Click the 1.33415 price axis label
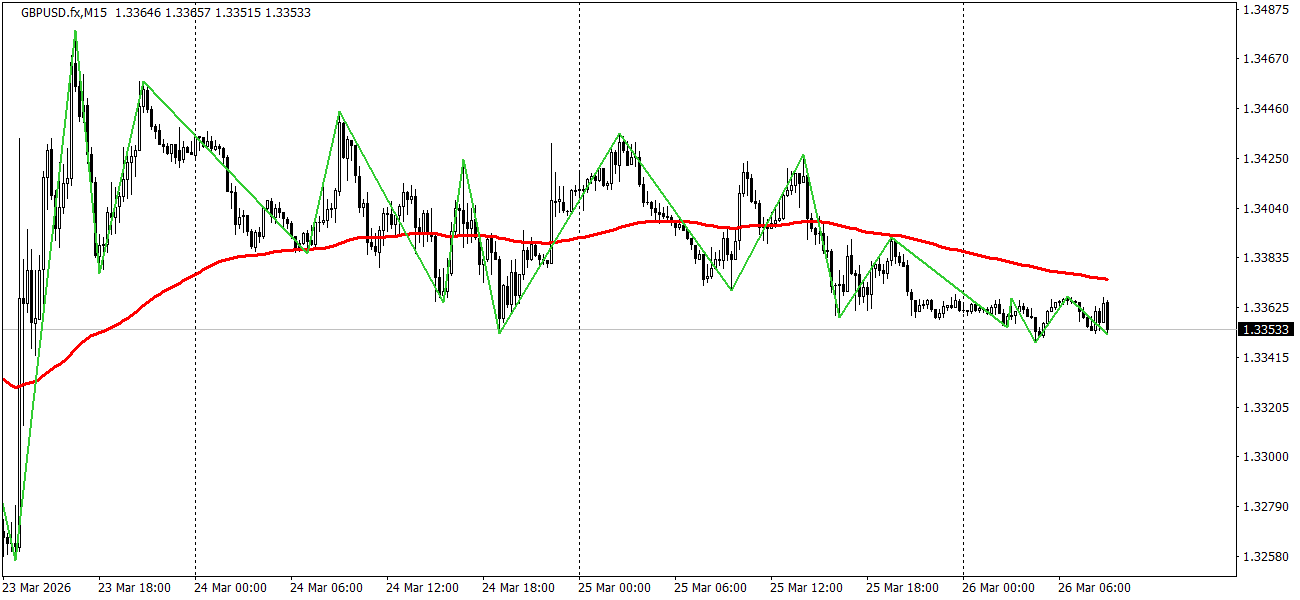Screen dimensions: 1300x600 (x=1264, y=358)
